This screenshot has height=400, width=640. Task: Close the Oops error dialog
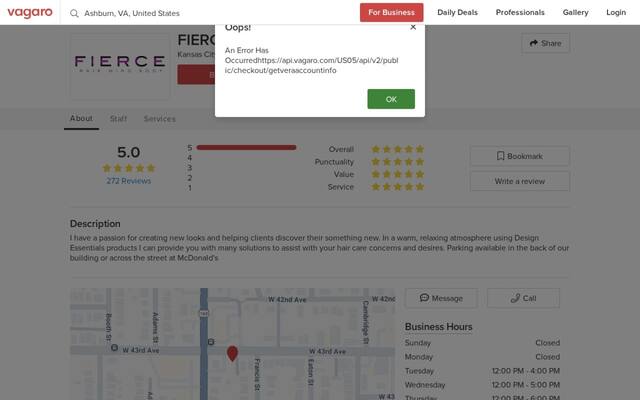(x=413, y=27)
